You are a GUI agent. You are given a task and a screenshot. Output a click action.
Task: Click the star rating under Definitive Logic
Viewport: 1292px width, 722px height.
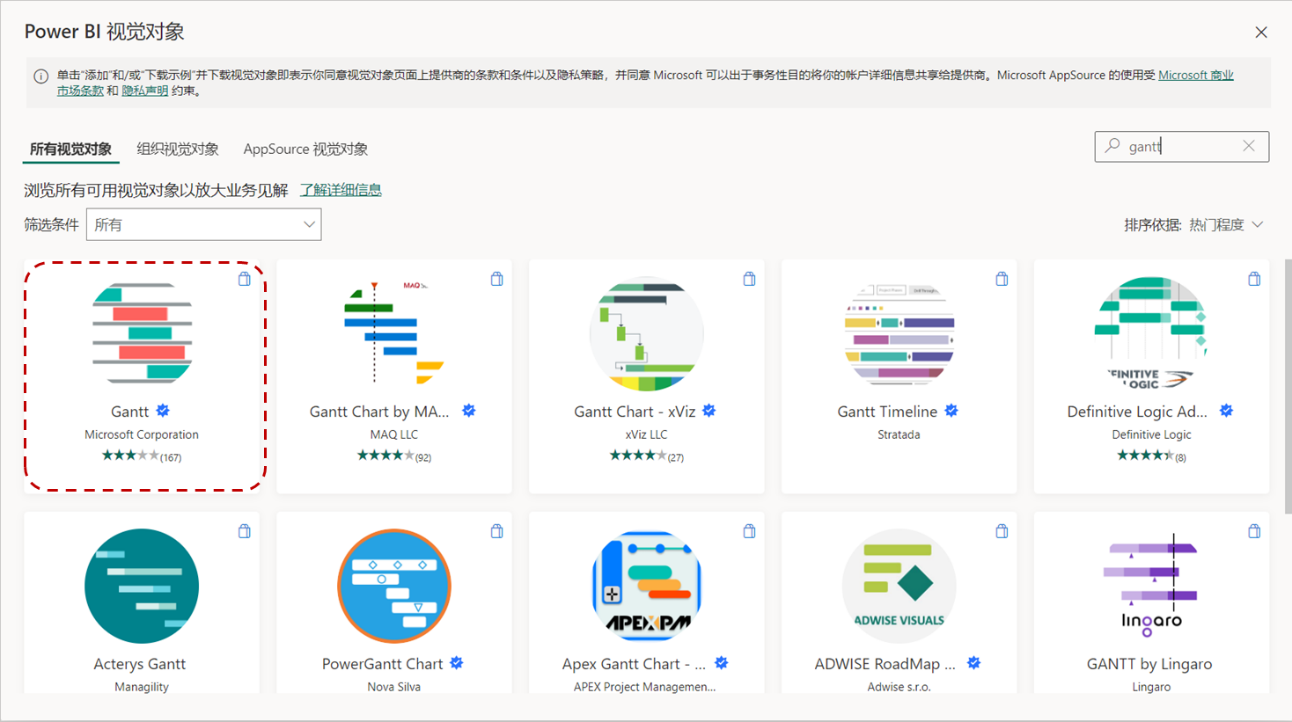(x=1144, y=456)
